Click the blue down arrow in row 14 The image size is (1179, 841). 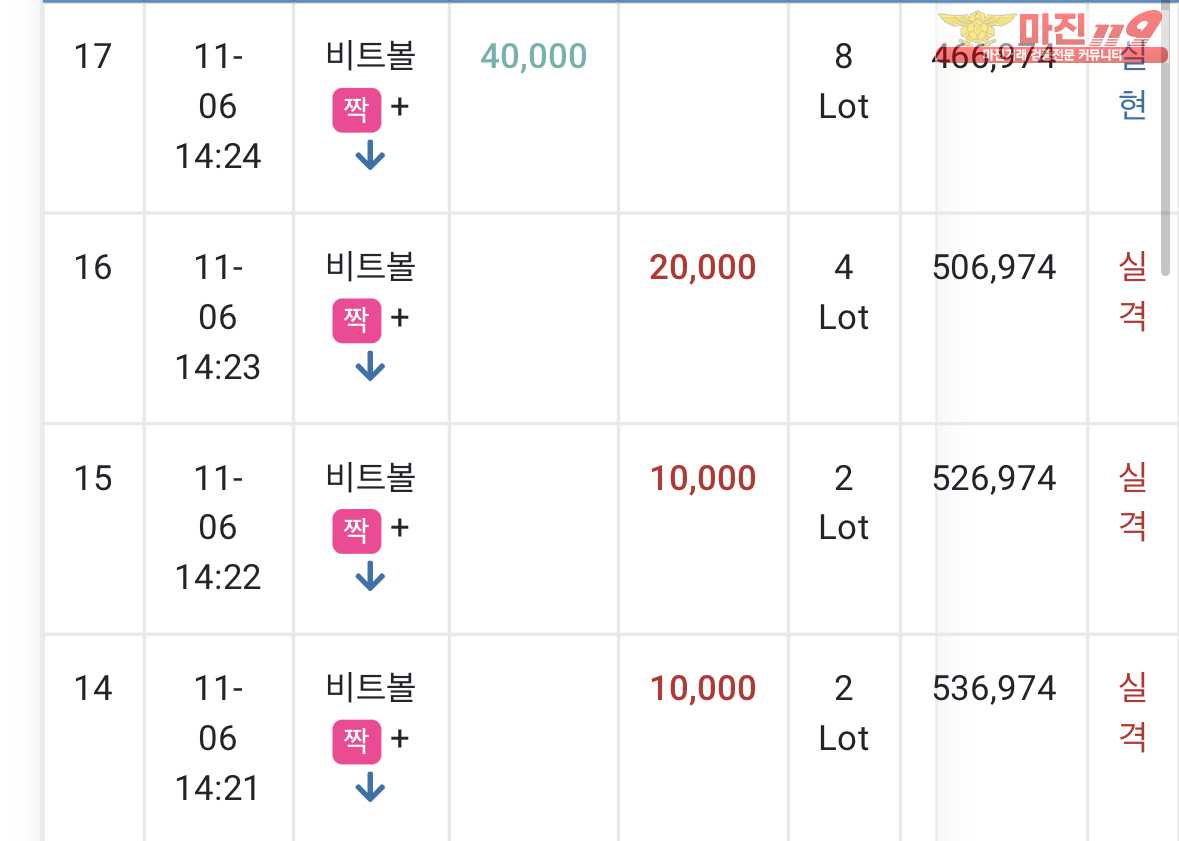pos(370,787)
